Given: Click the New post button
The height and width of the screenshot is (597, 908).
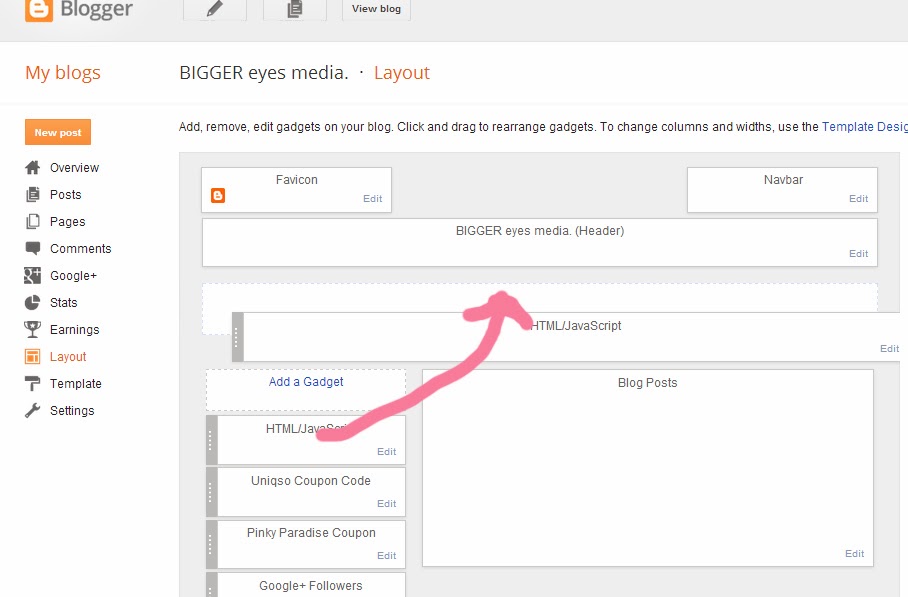Looking at the screenshot, I should click(x=57, y=131).
